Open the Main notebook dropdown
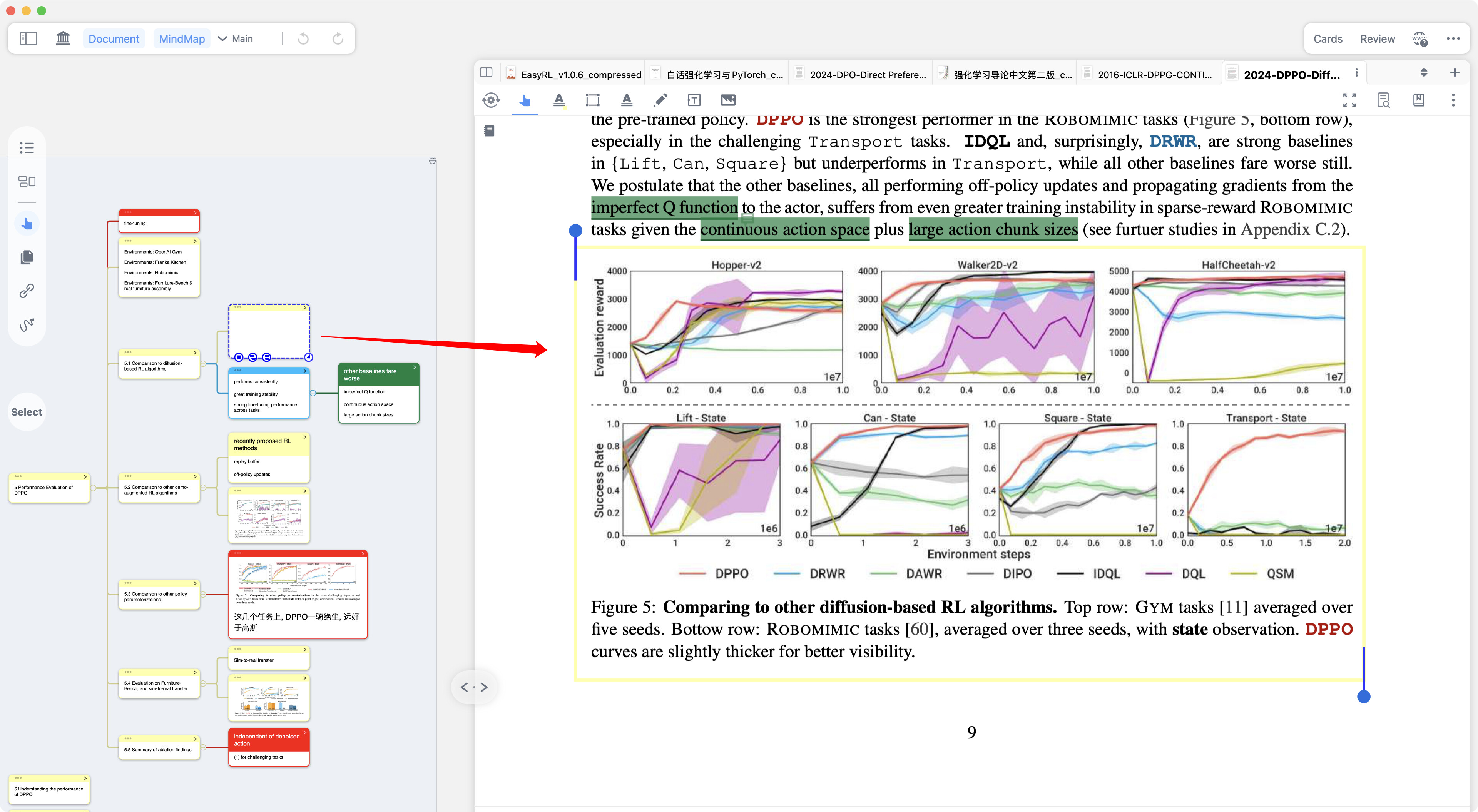1478x812 pixels. (236, 38)
